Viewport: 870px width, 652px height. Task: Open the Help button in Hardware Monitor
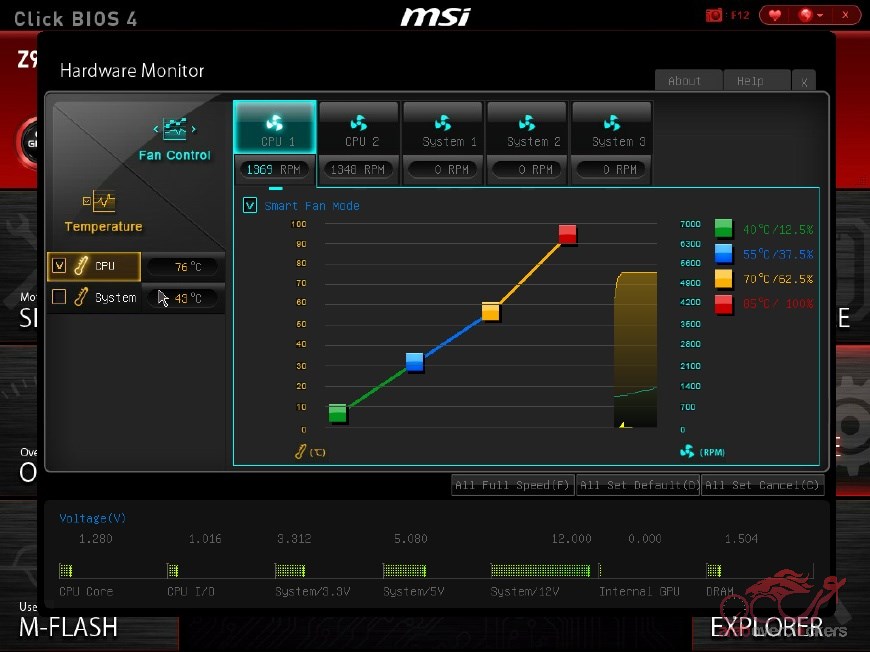tap(750, 81)
